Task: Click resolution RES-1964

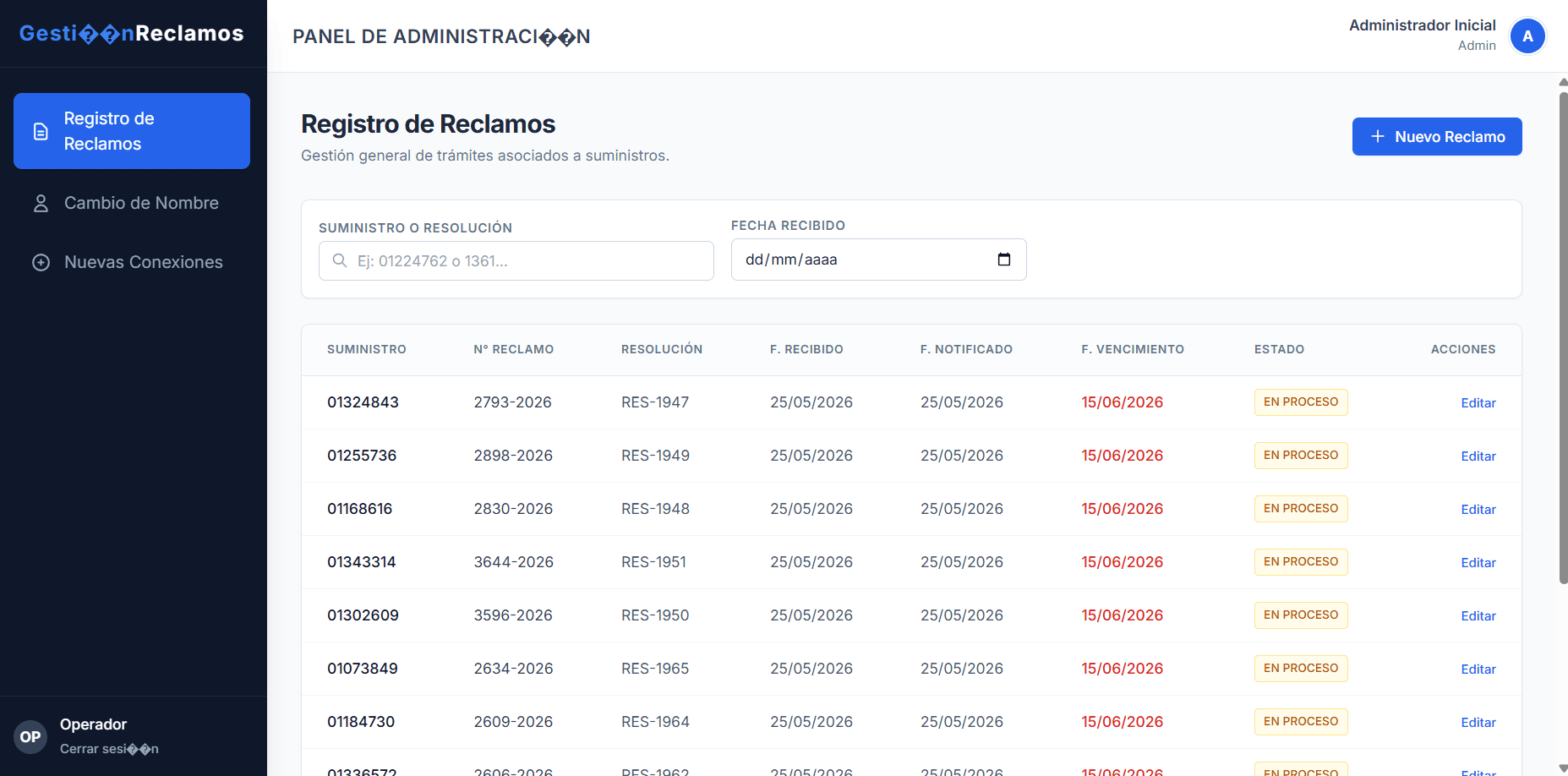Action: 655,722
